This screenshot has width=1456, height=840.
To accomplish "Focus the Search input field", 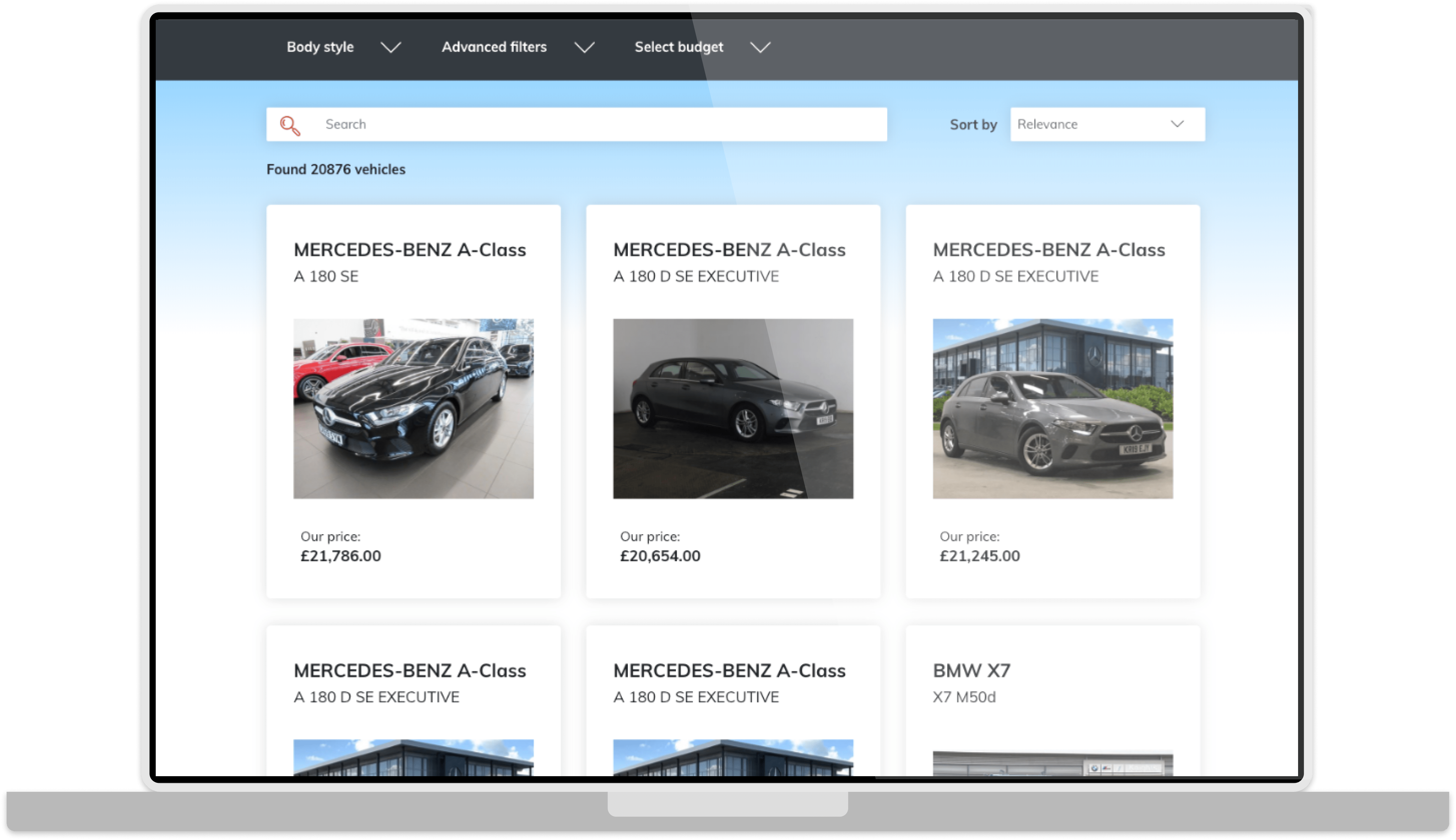I will click(576, 124).
